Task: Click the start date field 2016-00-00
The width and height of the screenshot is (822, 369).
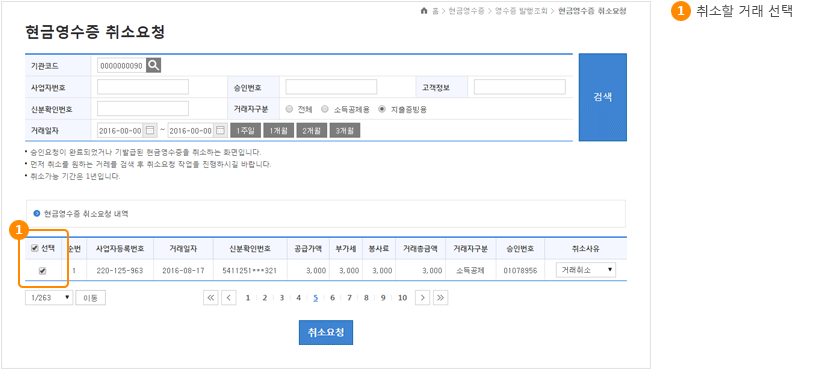Action: 121,130
